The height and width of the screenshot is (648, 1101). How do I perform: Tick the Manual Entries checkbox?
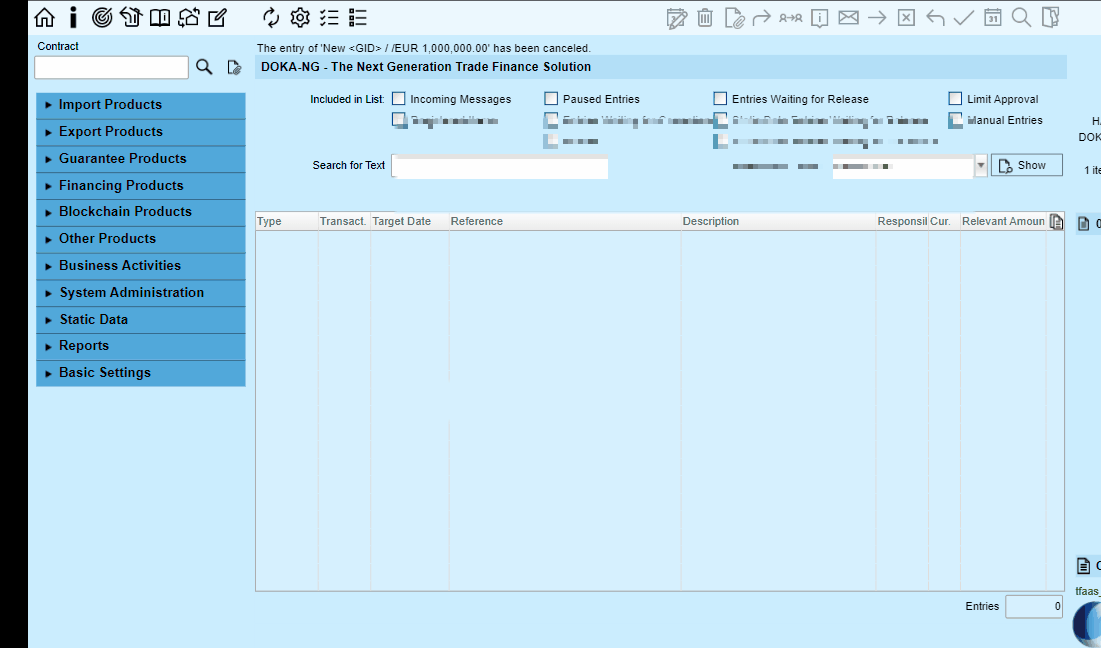[x=955, y=120]
